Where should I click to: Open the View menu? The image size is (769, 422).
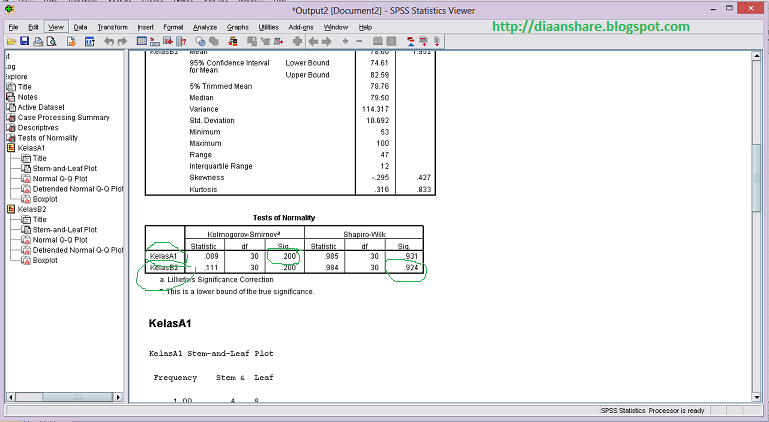pyautogui.click(x=56, y=27)
